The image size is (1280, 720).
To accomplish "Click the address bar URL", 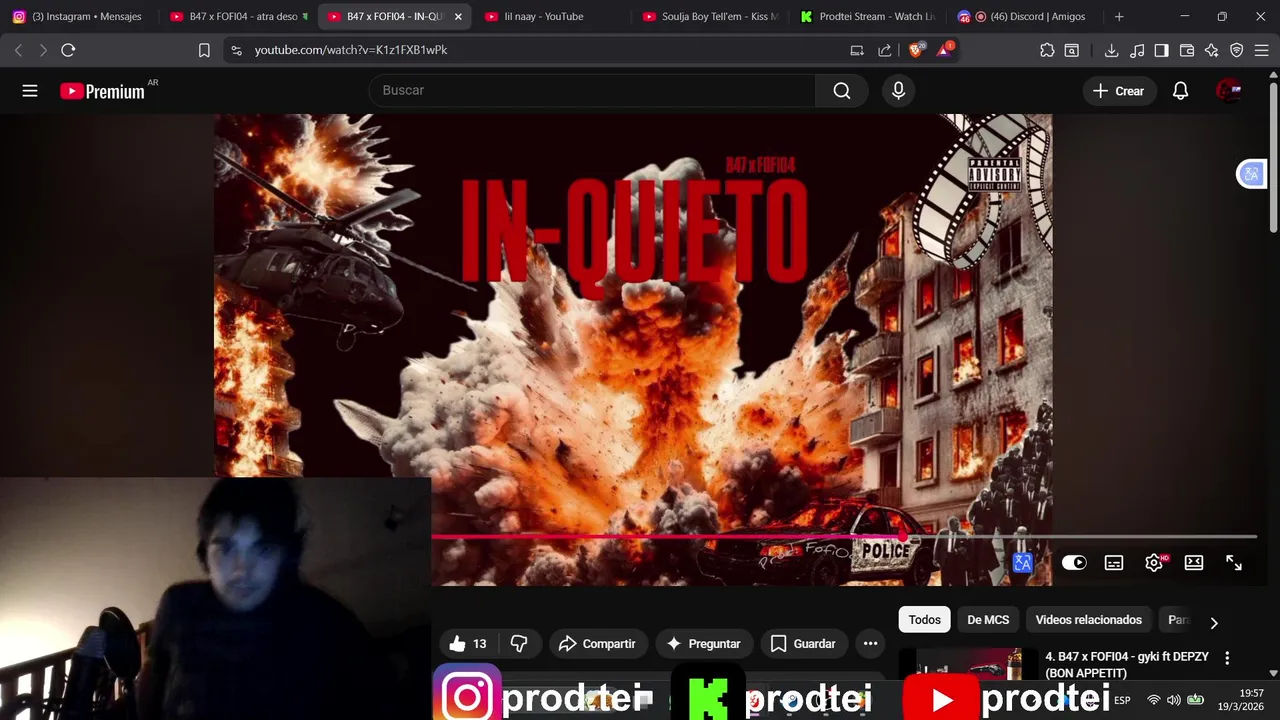I will 350,50.
